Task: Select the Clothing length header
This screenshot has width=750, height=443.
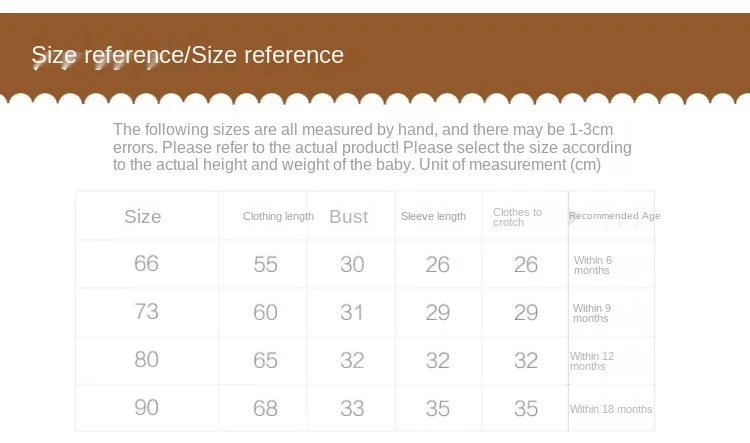Action: coord(278,216)
